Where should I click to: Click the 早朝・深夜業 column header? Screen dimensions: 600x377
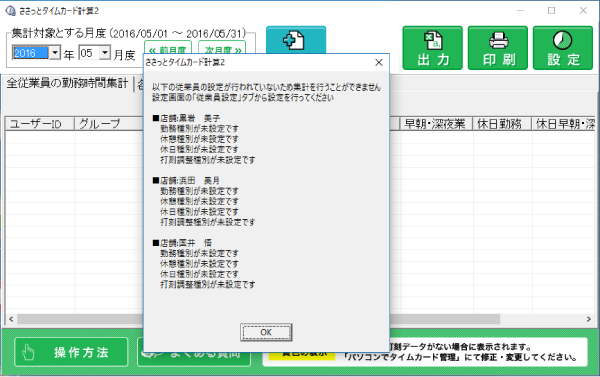coord(435,124)
